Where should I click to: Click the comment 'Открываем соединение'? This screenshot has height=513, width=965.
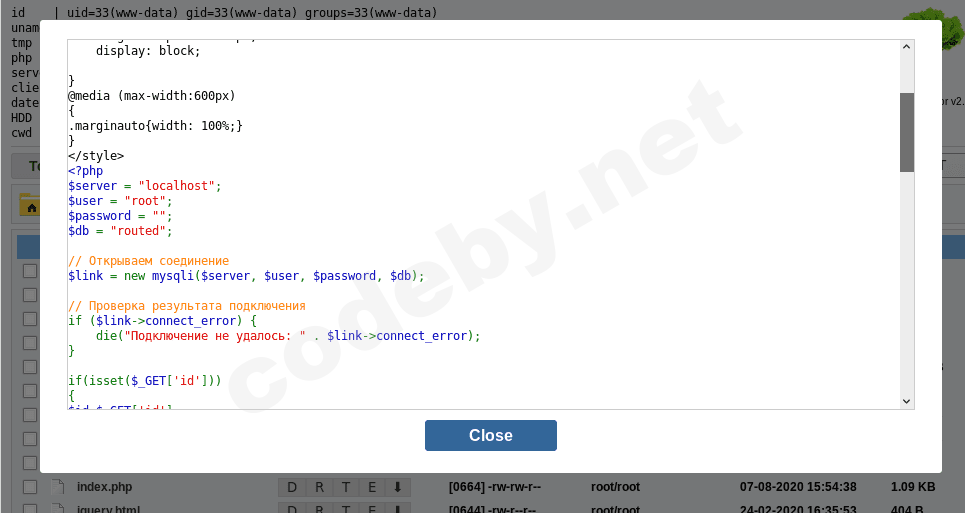[148, 261]
